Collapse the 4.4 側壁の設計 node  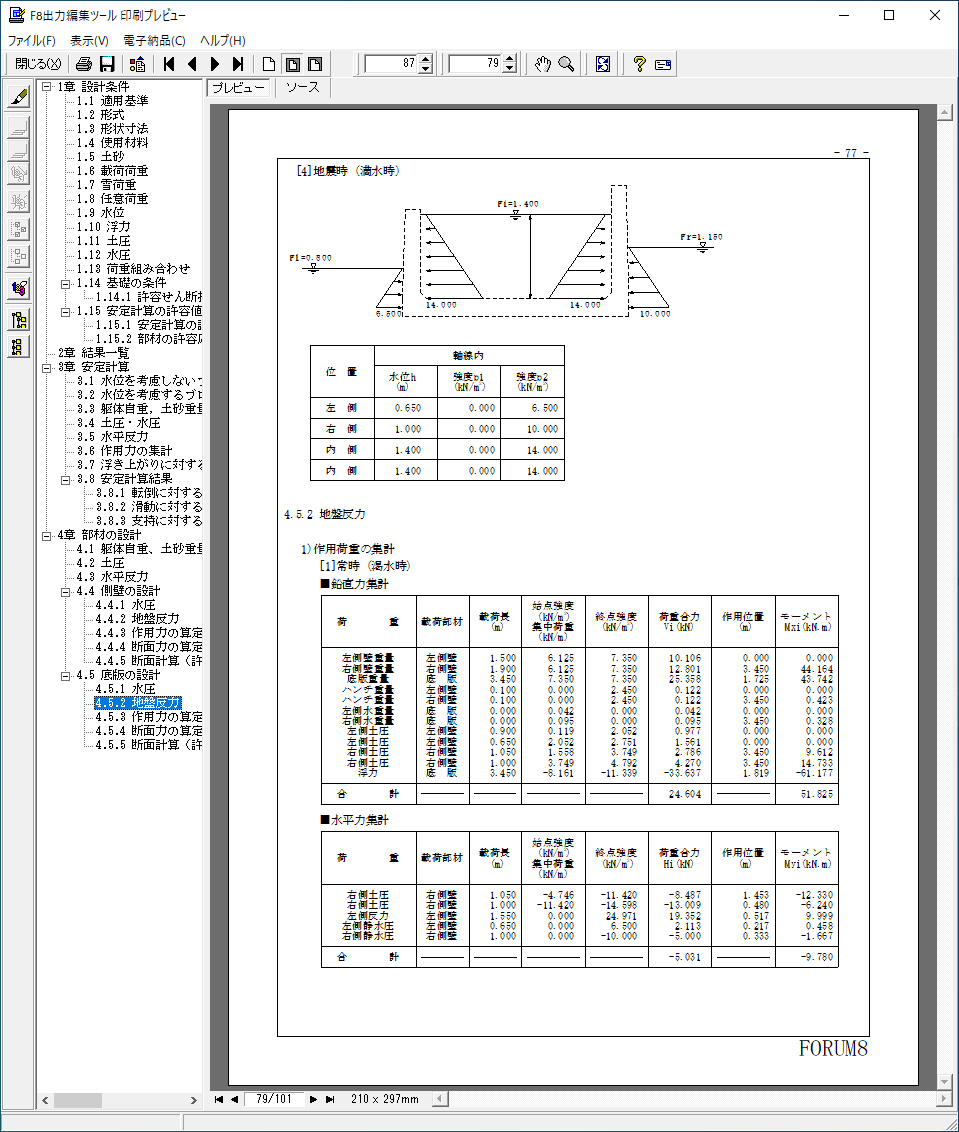point(66,591)
